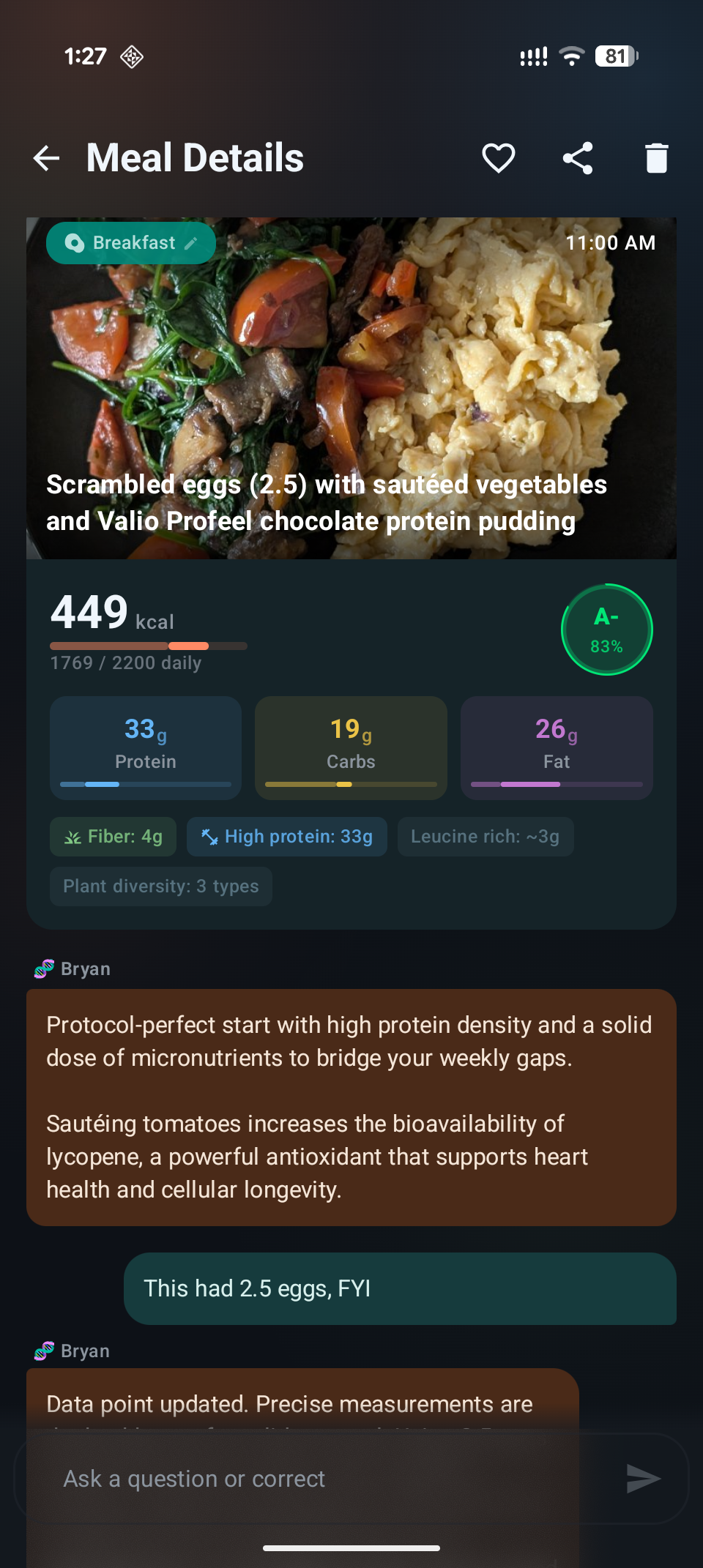Toggle the Fiber: 4g chip
Image resolution: width=703 pixels, height=1568 pixels.
tap(113, 836)
